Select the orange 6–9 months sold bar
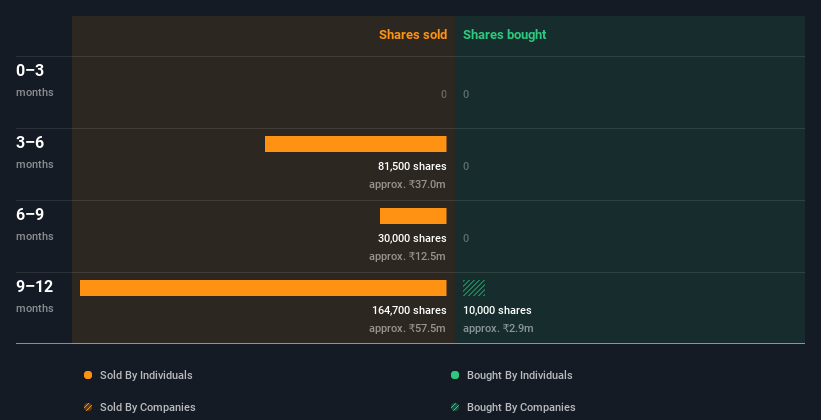 413,216
